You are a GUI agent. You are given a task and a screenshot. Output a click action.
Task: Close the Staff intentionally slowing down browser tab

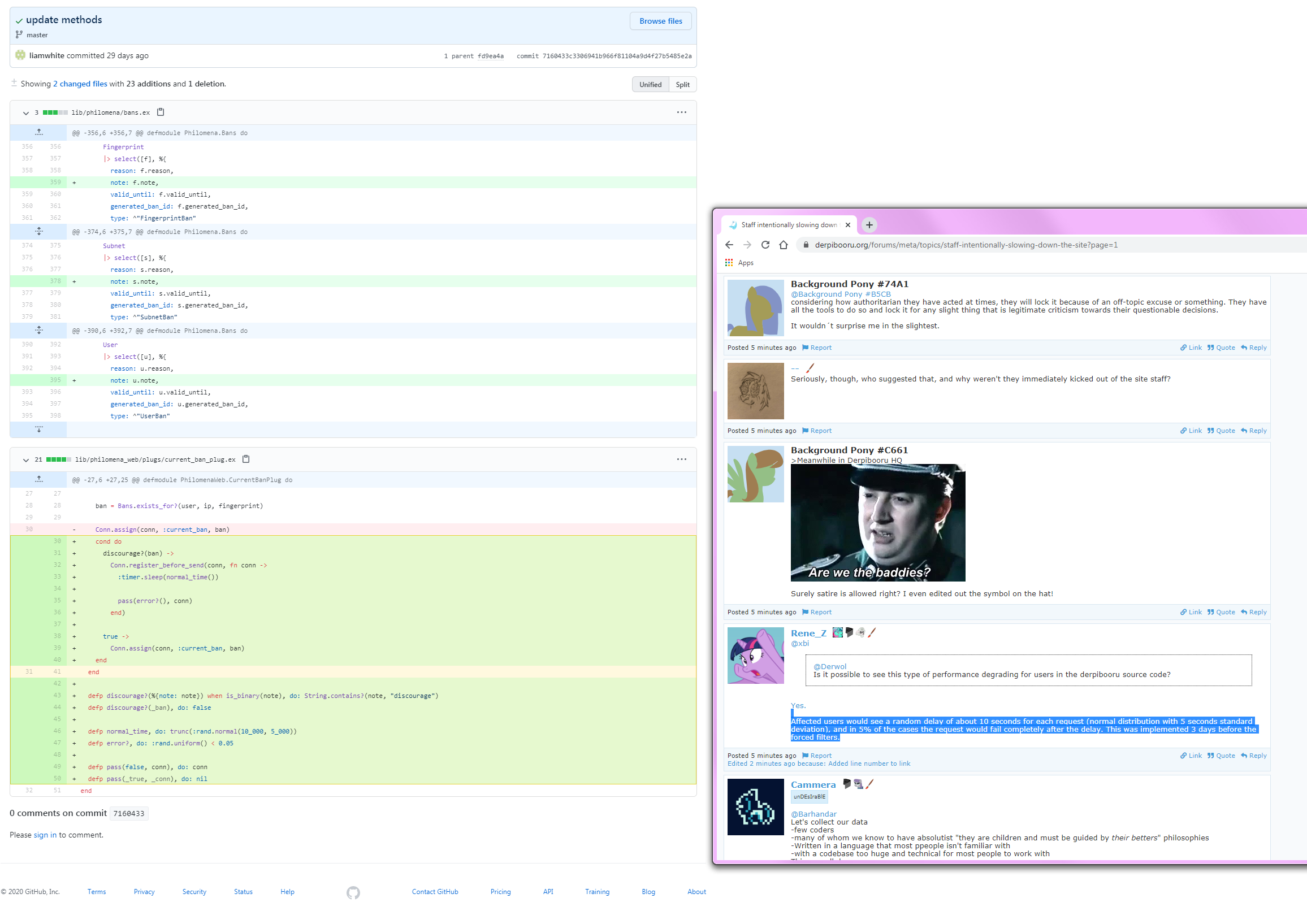847,225
